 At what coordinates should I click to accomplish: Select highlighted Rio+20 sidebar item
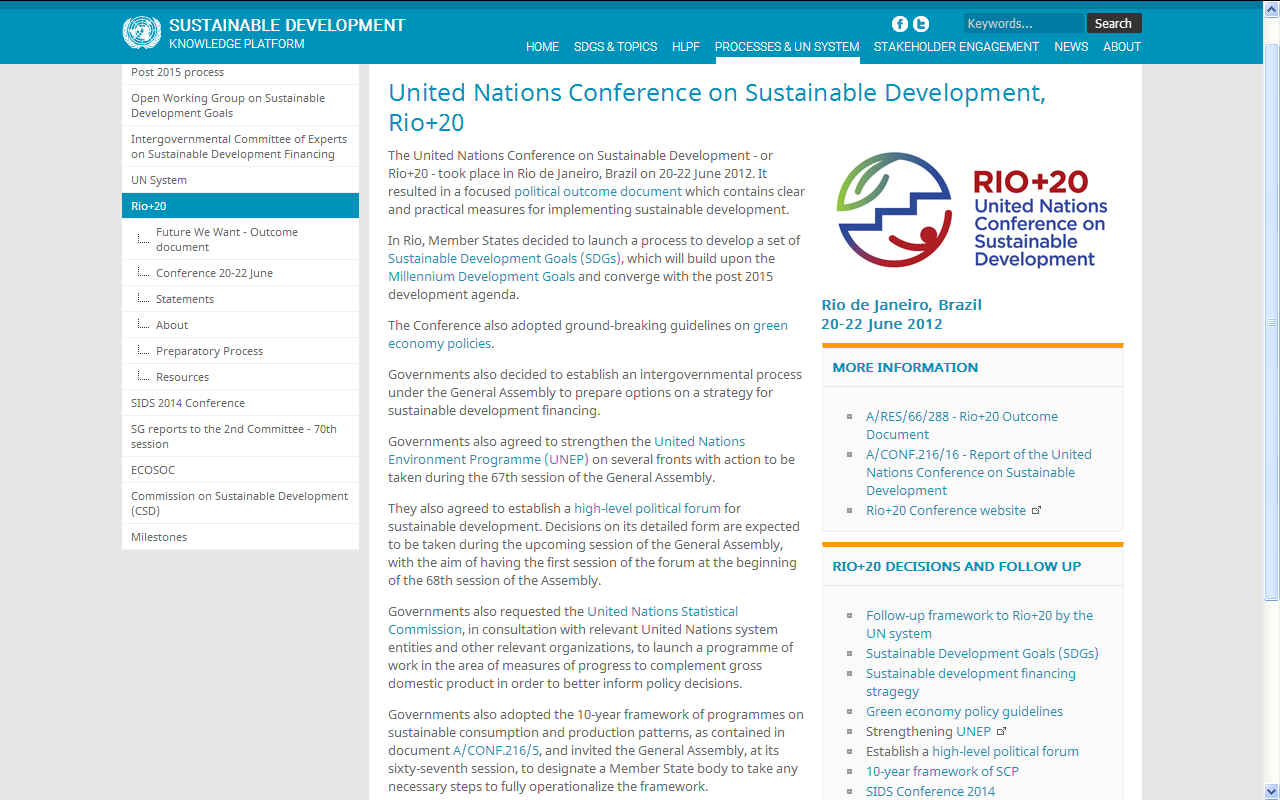click(x=240, y=206)
